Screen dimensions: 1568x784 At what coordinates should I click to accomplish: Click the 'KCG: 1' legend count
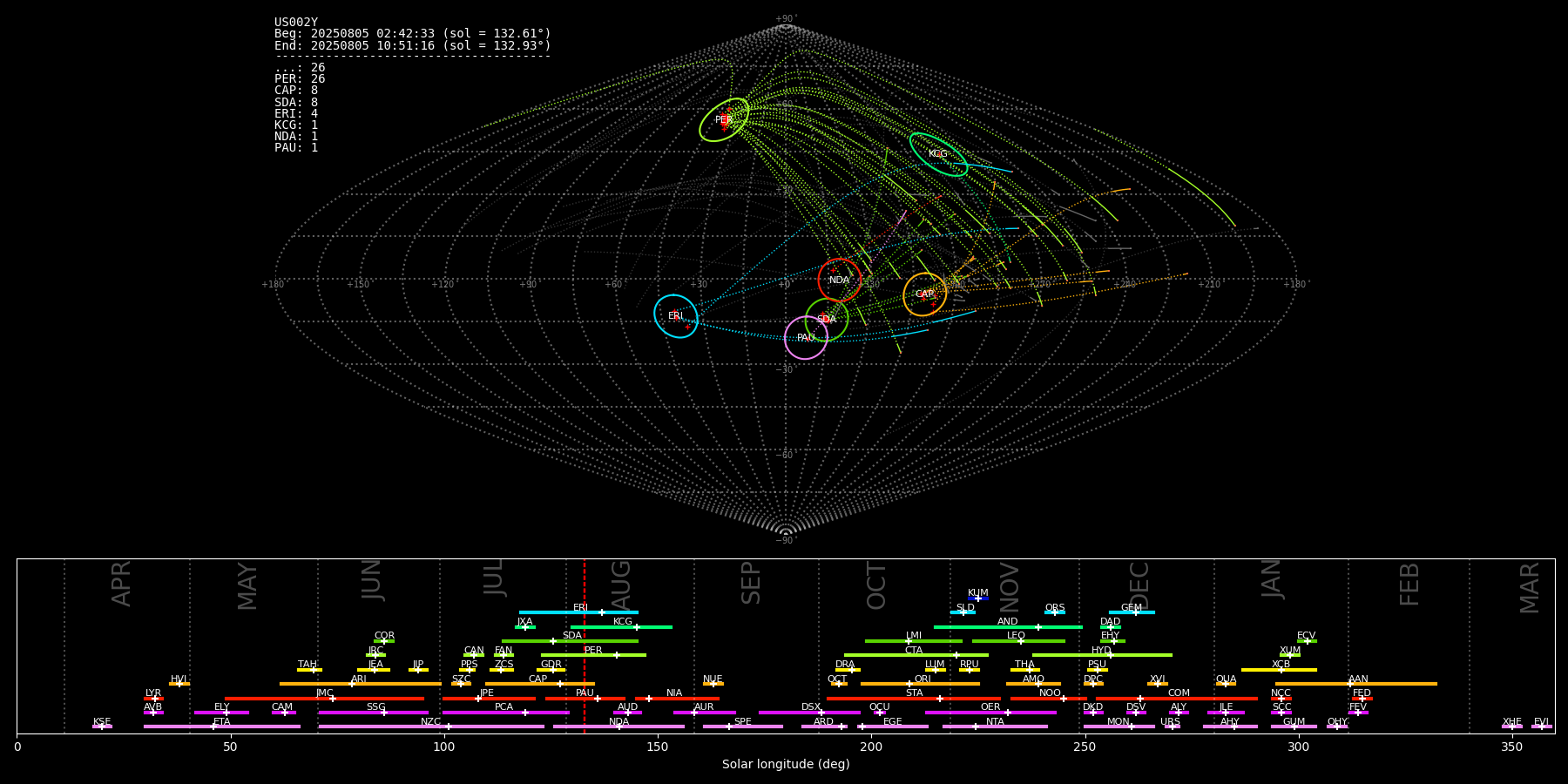296,125
